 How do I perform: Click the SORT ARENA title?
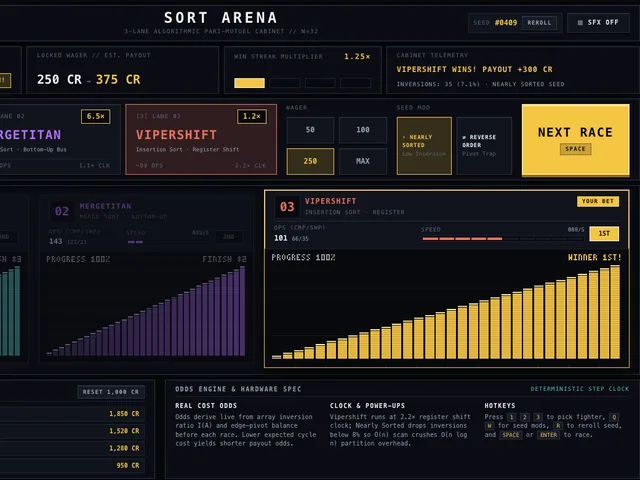point(221,18)
